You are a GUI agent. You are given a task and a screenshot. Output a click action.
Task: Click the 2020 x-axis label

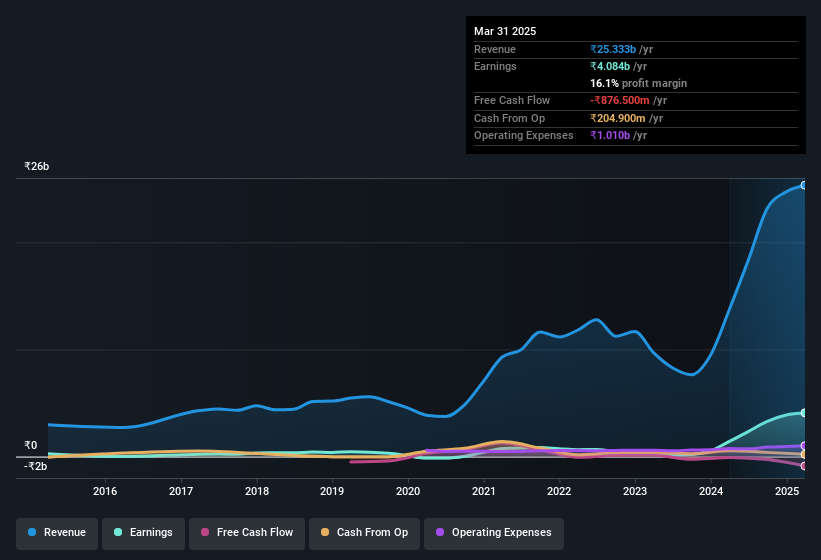pos(408,491)
